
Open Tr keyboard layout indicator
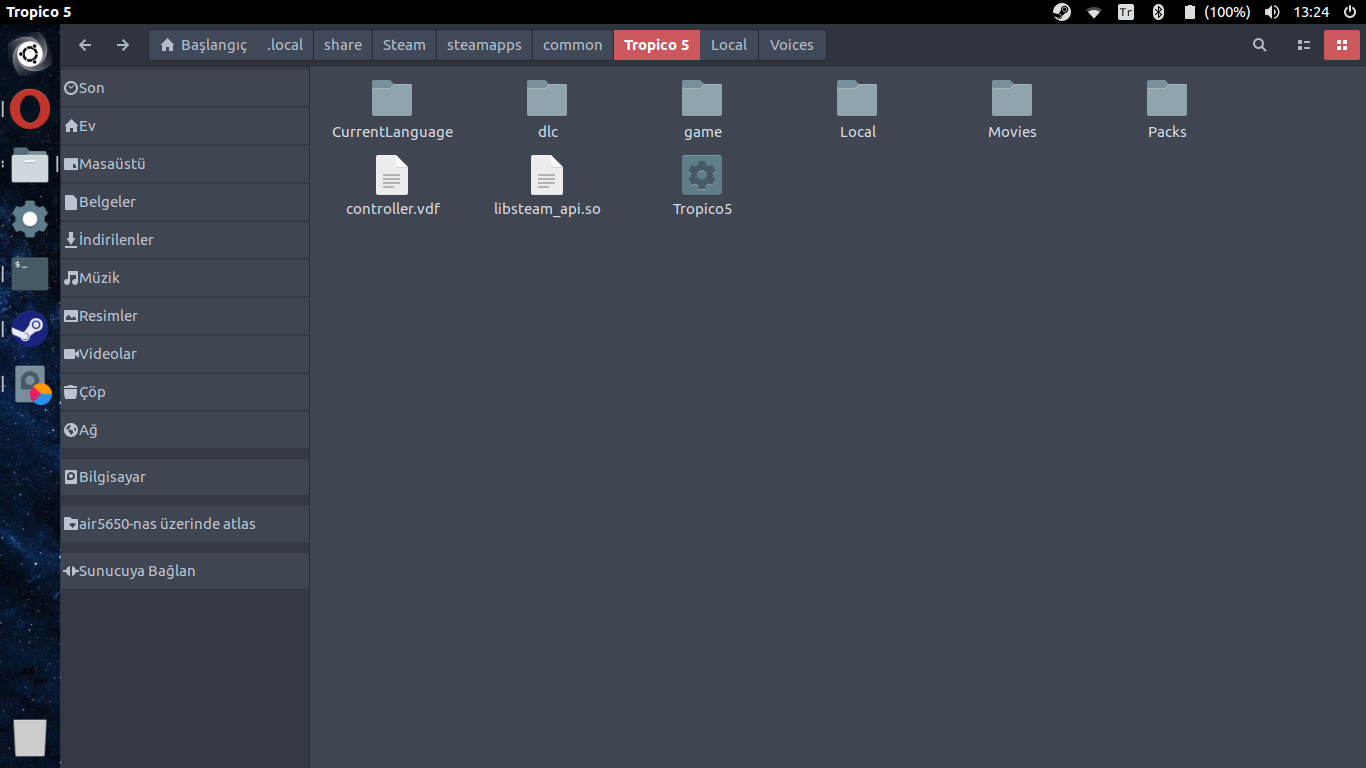click(1126, 12)
